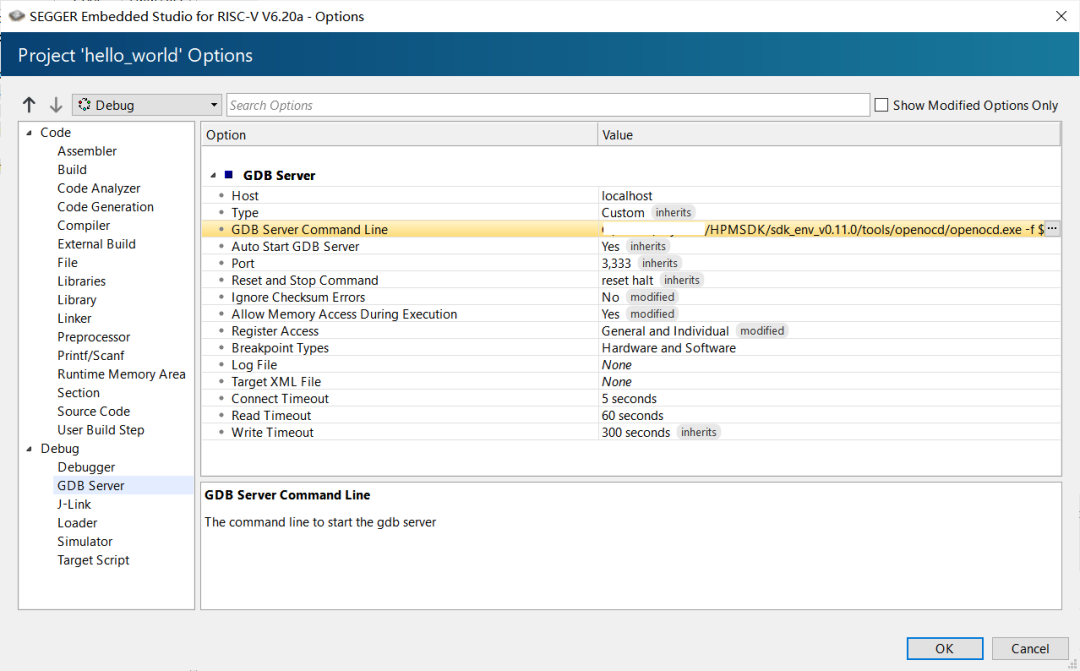Select Target Script under Debug

93,560
